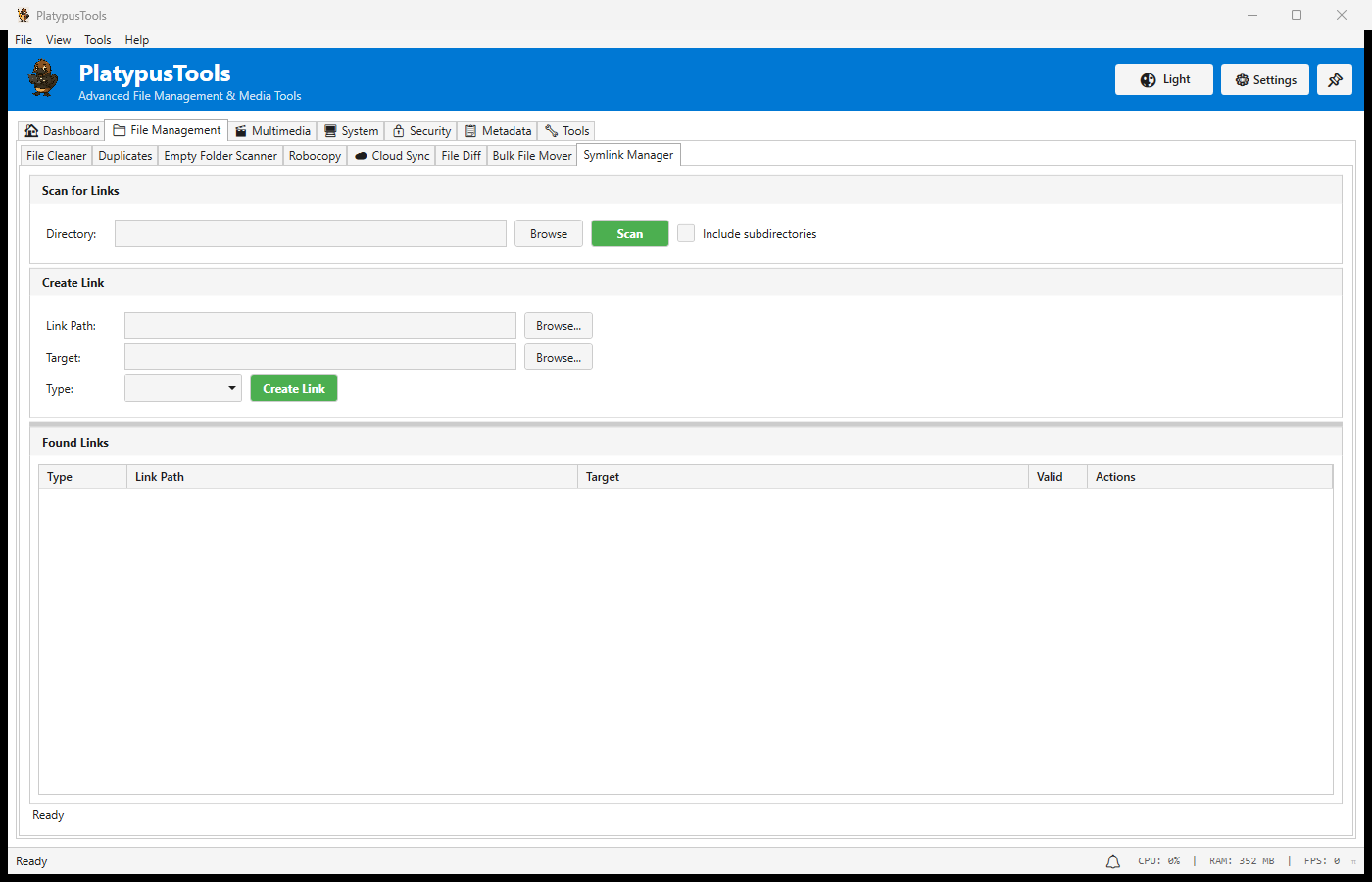The image size is (1372, 882).
Task: Expand the Type selector in Create Link
Action: 182,388
